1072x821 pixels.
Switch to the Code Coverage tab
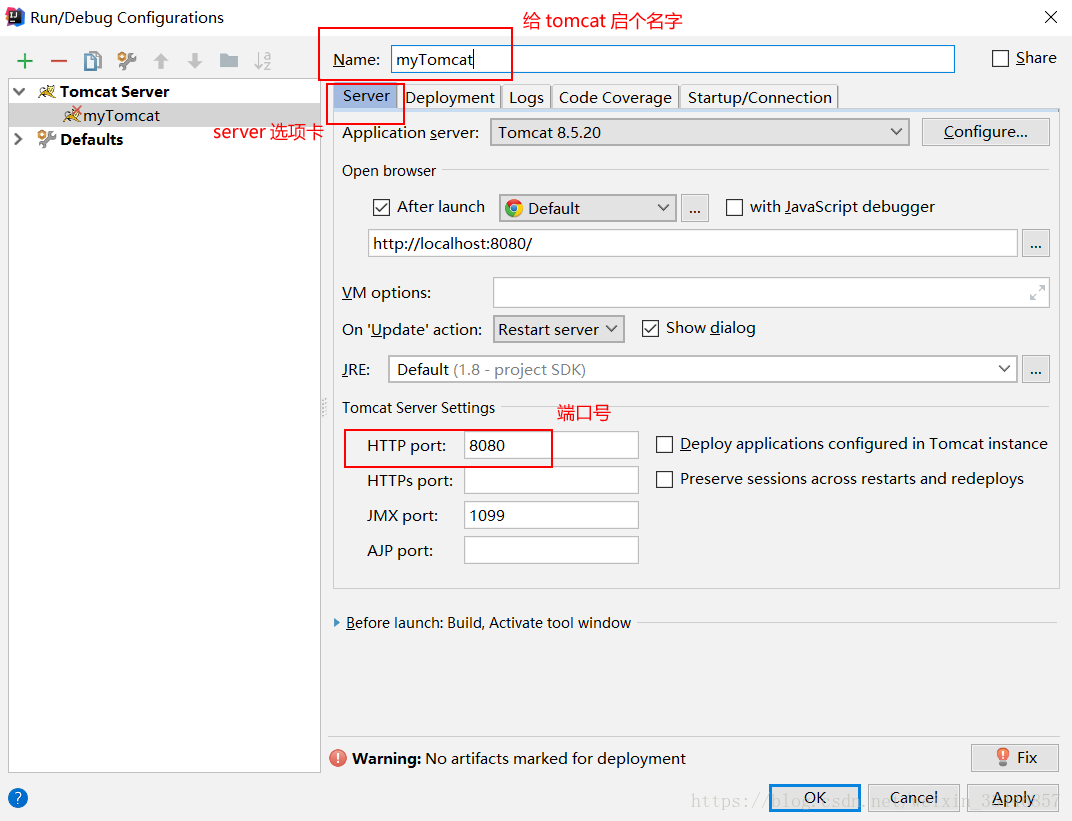click(615, 98)
